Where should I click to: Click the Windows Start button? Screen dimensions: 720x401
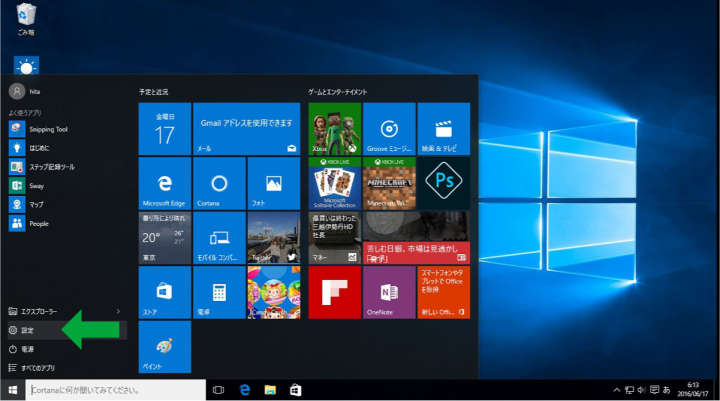tap(13, 390)
